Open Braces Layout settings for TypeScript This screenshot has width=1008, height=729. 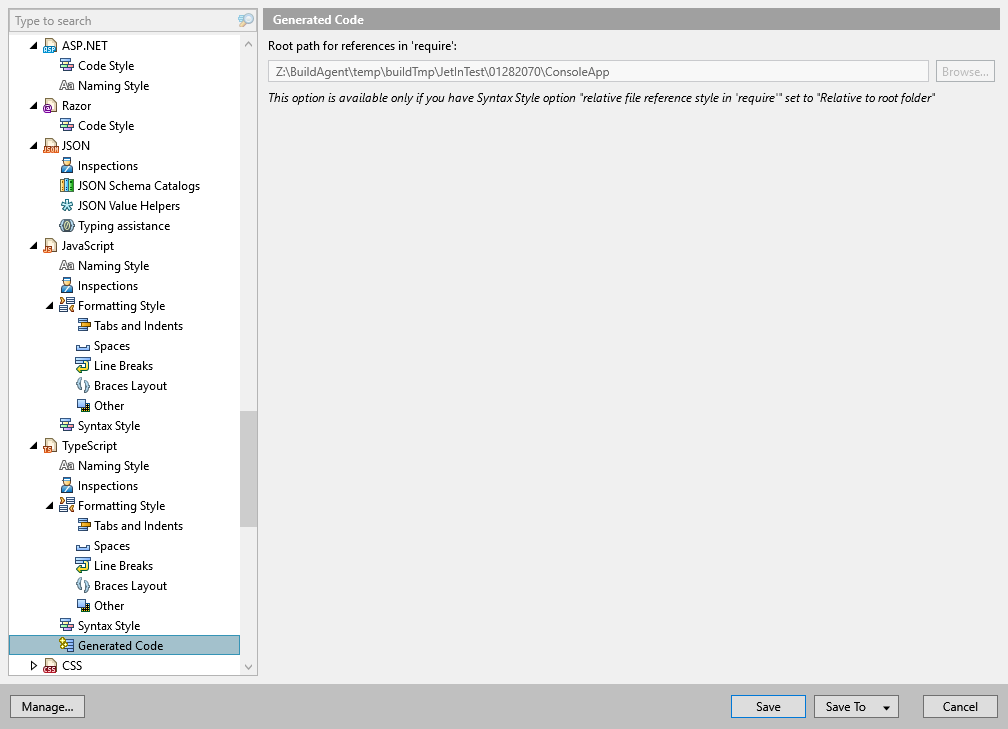pos(128,585)
